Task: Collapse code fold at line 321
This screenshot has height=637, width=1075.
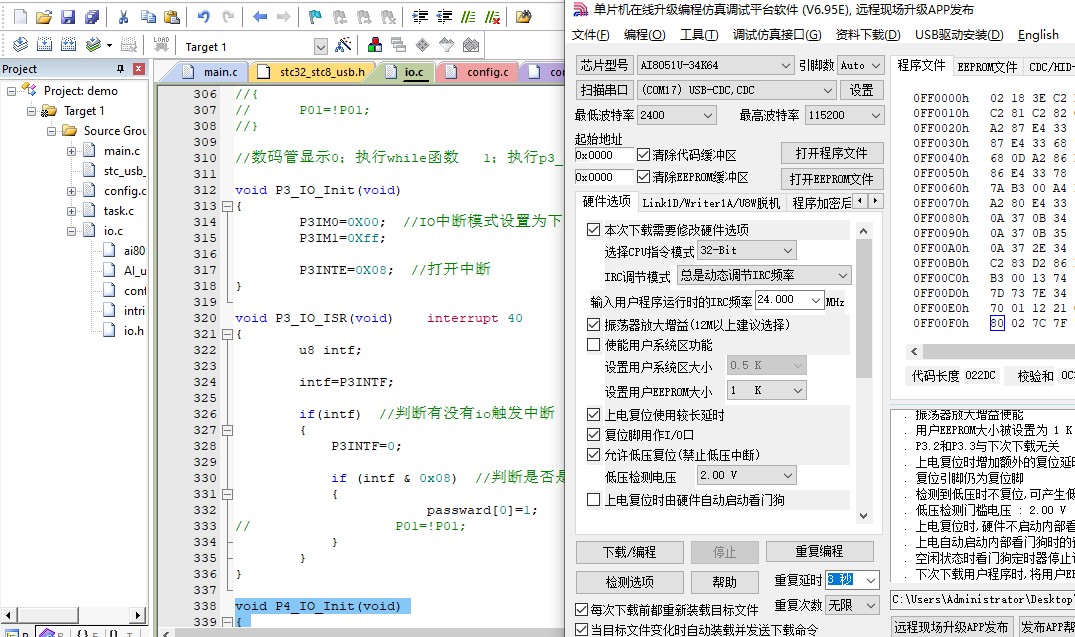Action: point(228,335)
